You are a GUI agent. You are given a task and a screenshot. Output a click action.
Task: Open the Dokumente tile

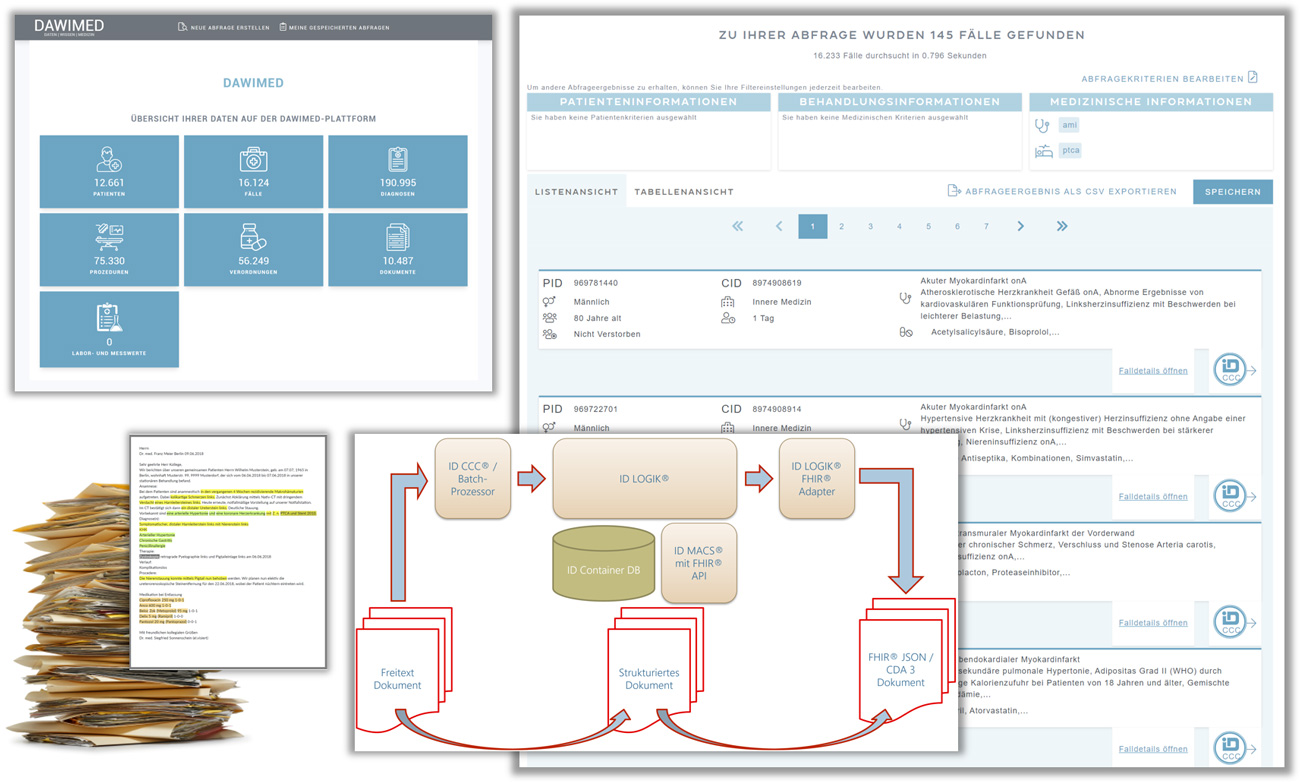tap(397, 249)
